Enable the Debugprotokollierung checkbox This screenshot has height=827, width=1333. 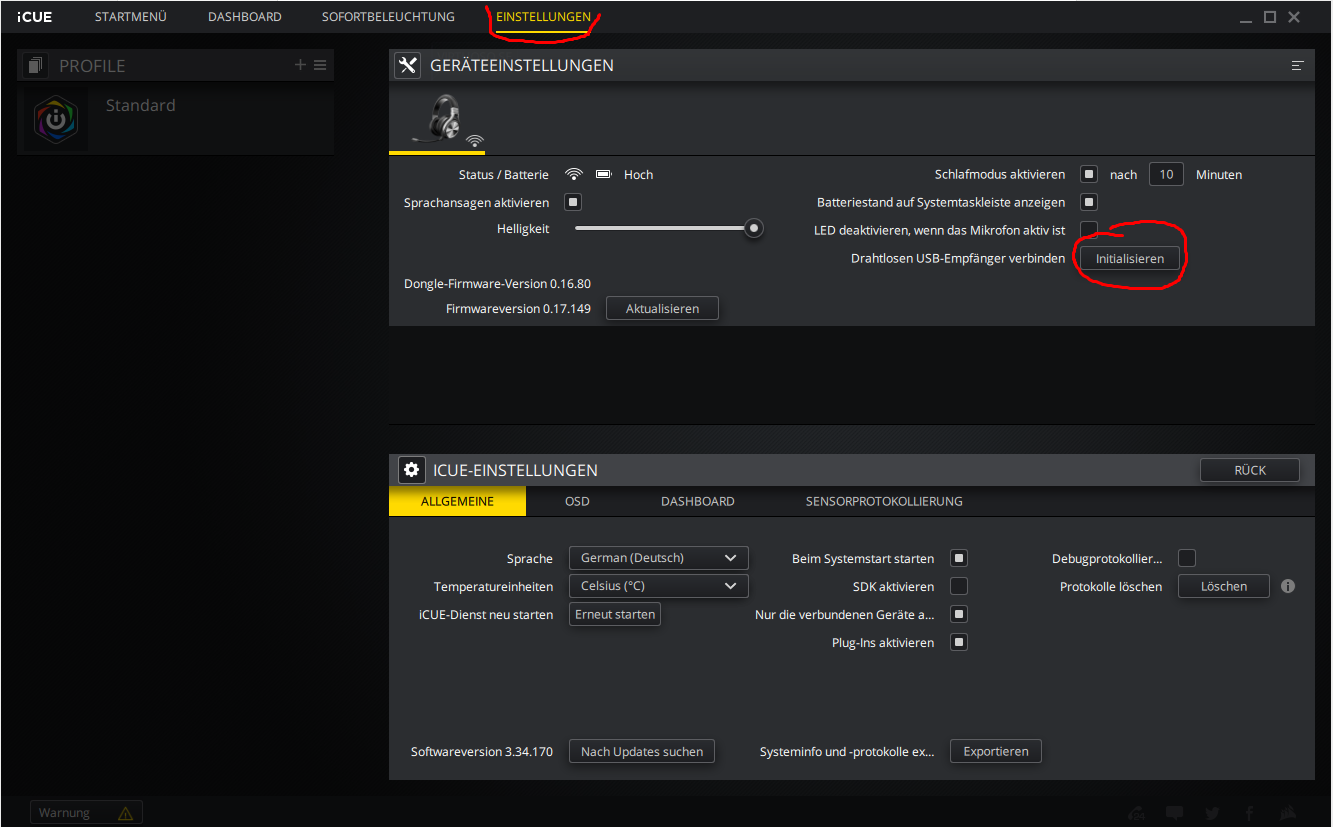(1187, 558)
